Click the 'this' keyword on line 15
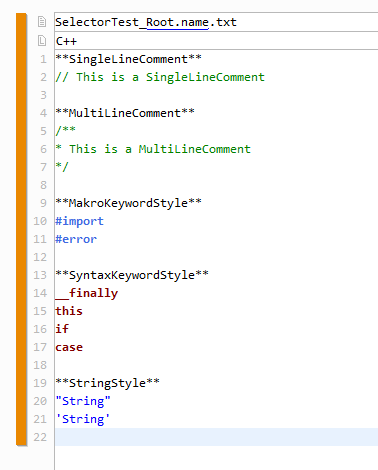This screenshot has height=470, width=378. coord(69,311)
